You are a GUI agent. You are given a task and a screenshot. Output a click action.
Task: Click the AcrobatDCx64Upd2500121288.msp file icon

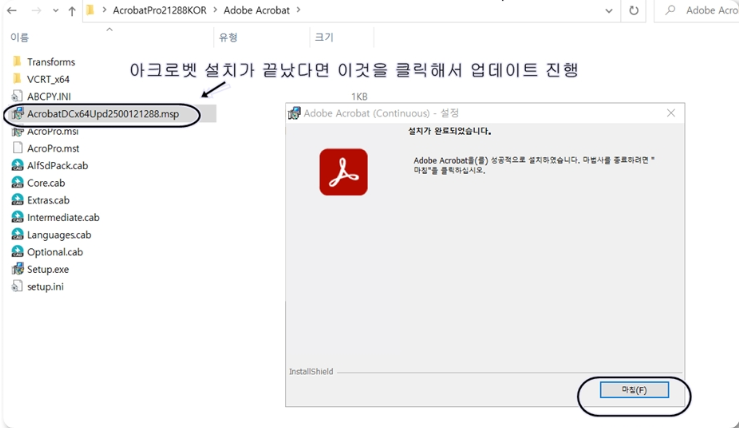[17, 114]
